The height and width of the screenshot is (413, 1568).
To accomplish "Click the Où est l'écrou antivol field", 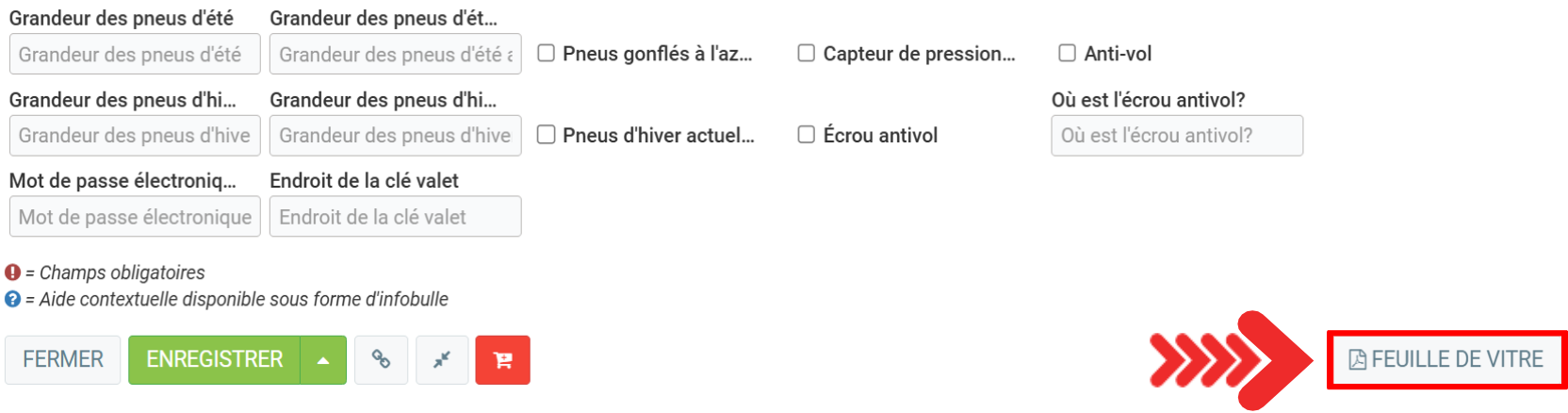I will [x=1177, y=136].
